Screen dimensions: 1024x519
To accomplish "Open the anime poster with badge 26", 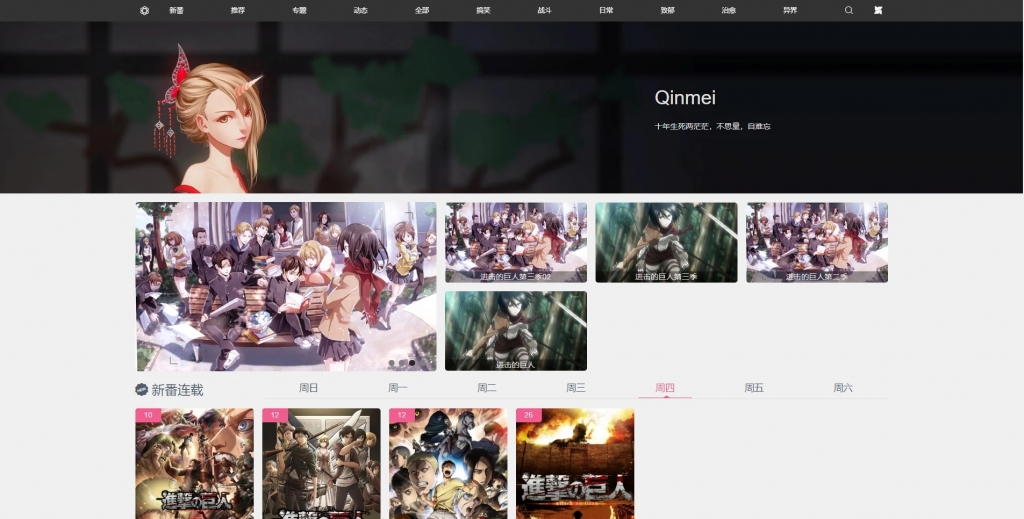I will 575,464.
